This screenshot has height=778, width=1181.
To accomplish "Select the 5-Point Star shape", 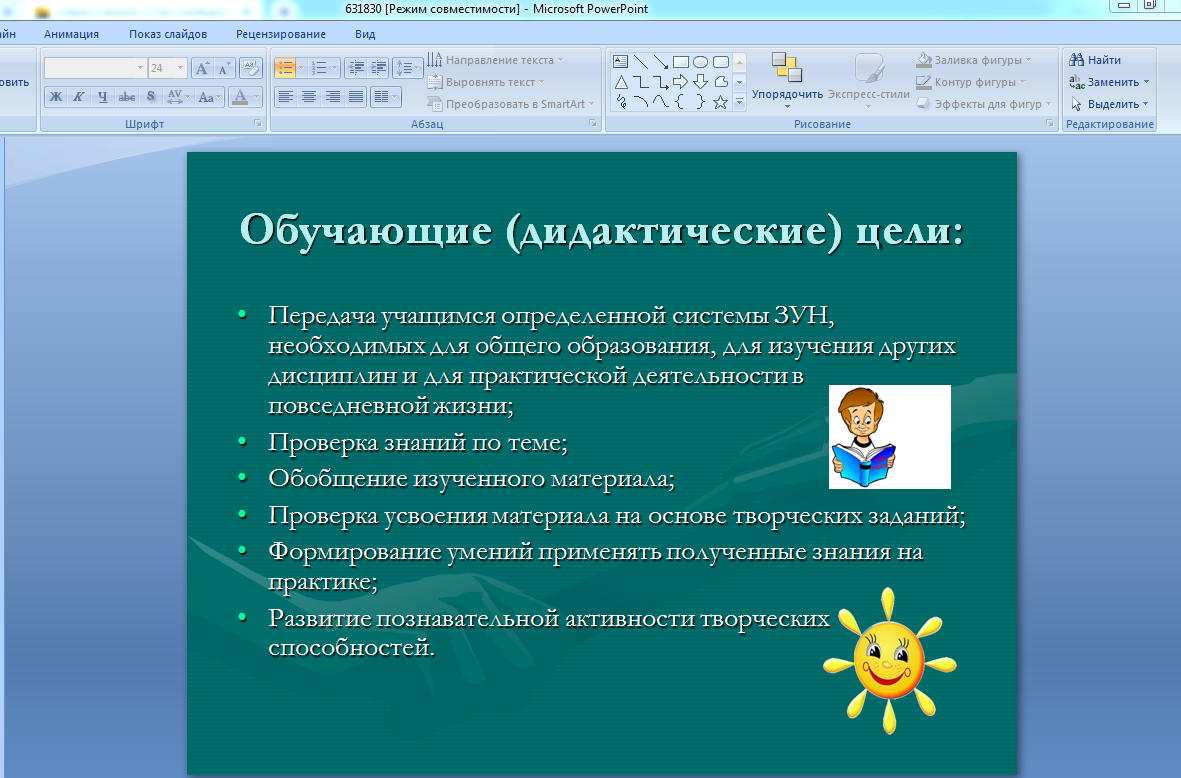I will [721, 102].
